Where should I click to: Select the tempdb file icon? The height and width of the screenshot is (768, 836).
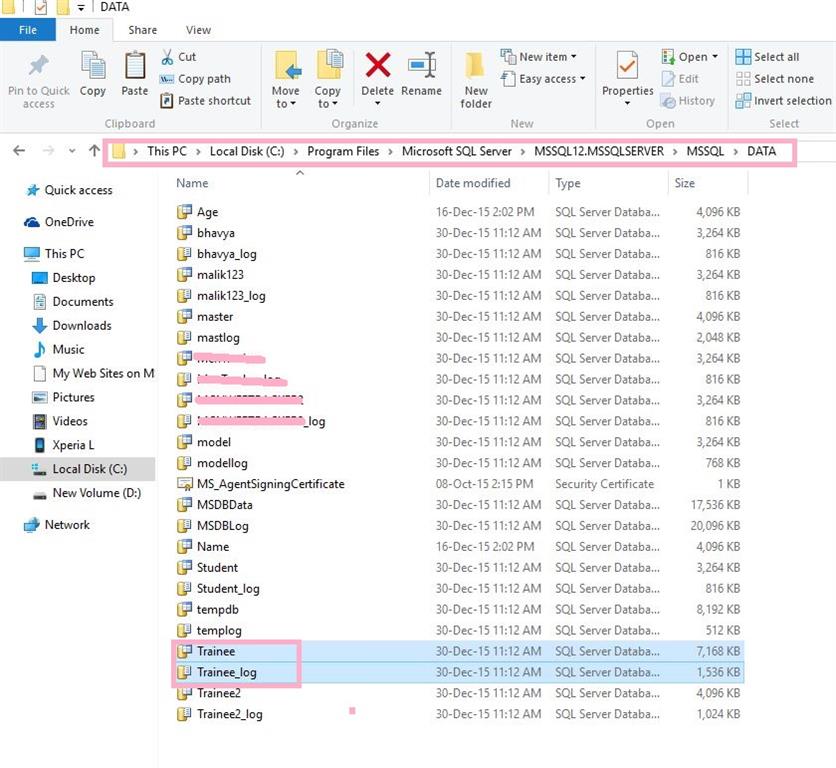tap(184, 609)
